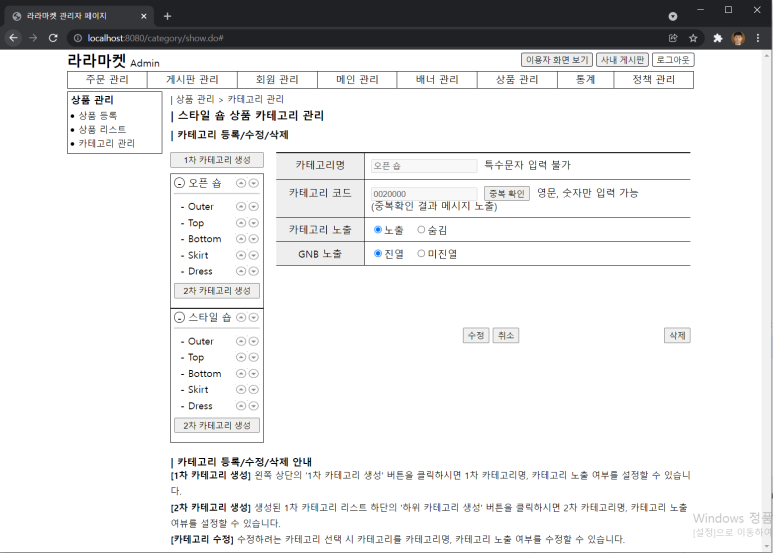Select Skirt under 스타일 숍

coord(198,389)
